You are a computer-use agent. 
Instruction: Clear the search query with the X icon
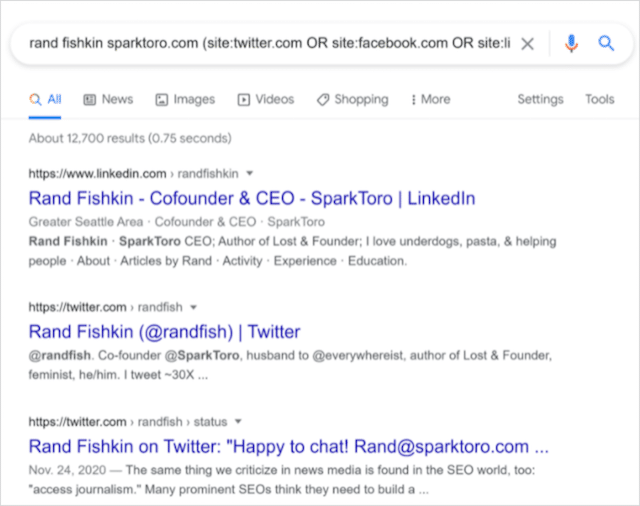[x=528, y=44]
